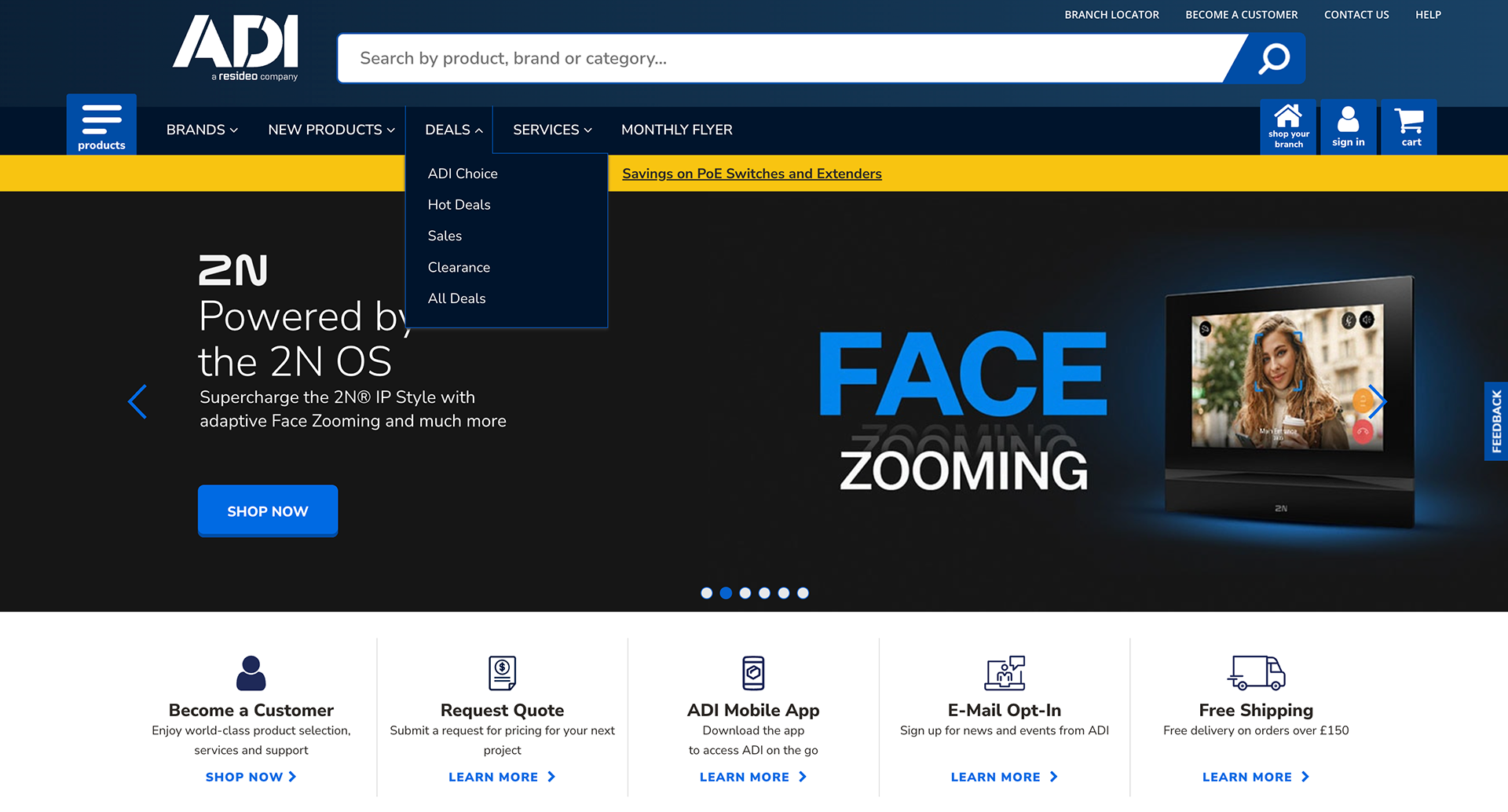Click LEARN MORE under E-Mail Opt-In
The image size is (1508, 812).
(1005, 777)
